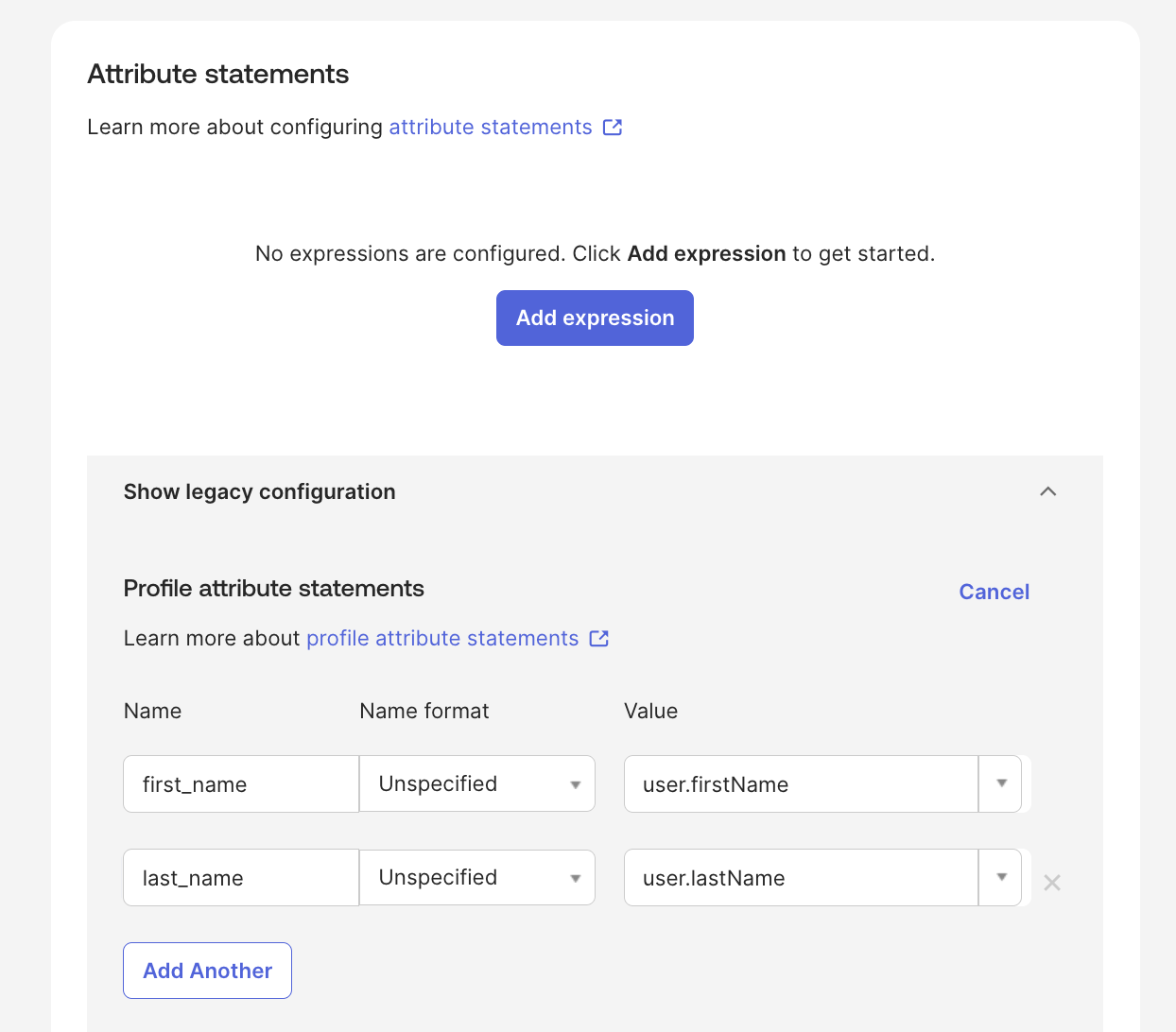Click the collapse chevron for legacy configuration
The height and width of the screenshot is (1032, 1176).
[1047, 491]
